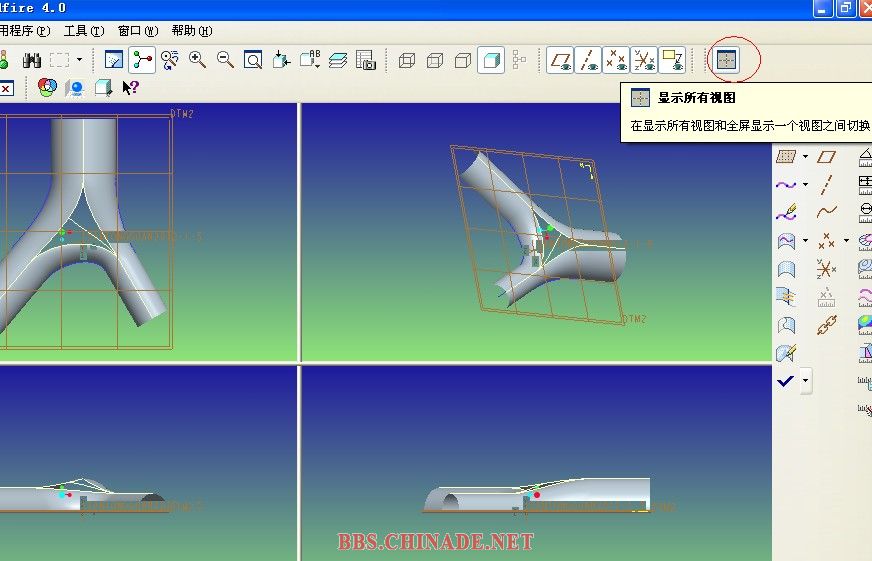Click the chain link icon in right toolbar
872x561 pixels.
click(x=826, y=325)
